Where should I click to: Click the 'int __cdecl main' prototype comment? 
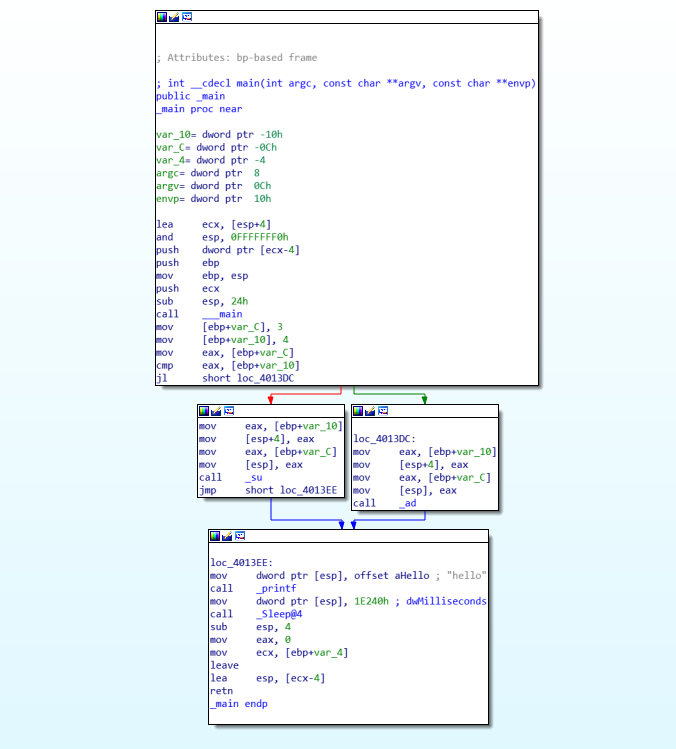tap(346, 84)
